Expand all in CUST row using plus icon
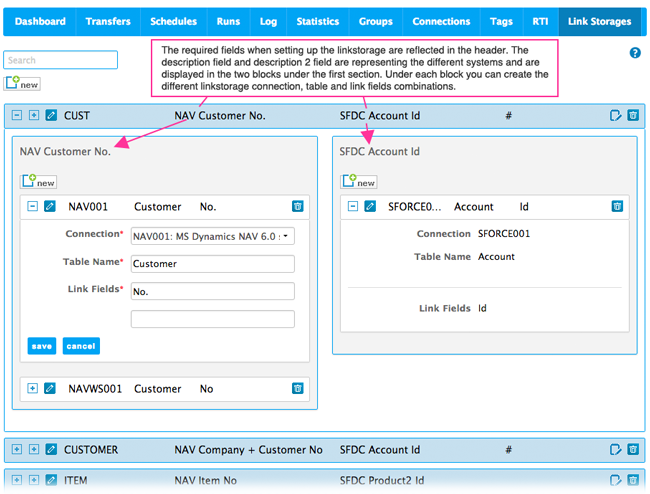The image size is (650, 494). pyautogui.click(x=34, y=115)
